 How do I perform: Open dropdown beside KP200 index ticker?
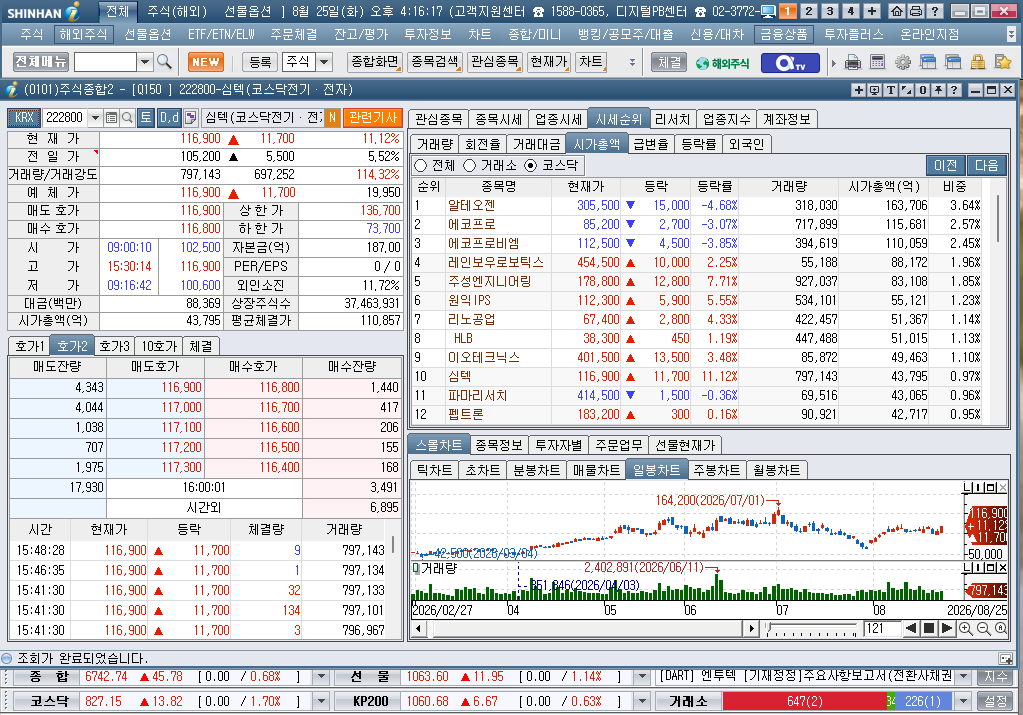pos(642,701)
